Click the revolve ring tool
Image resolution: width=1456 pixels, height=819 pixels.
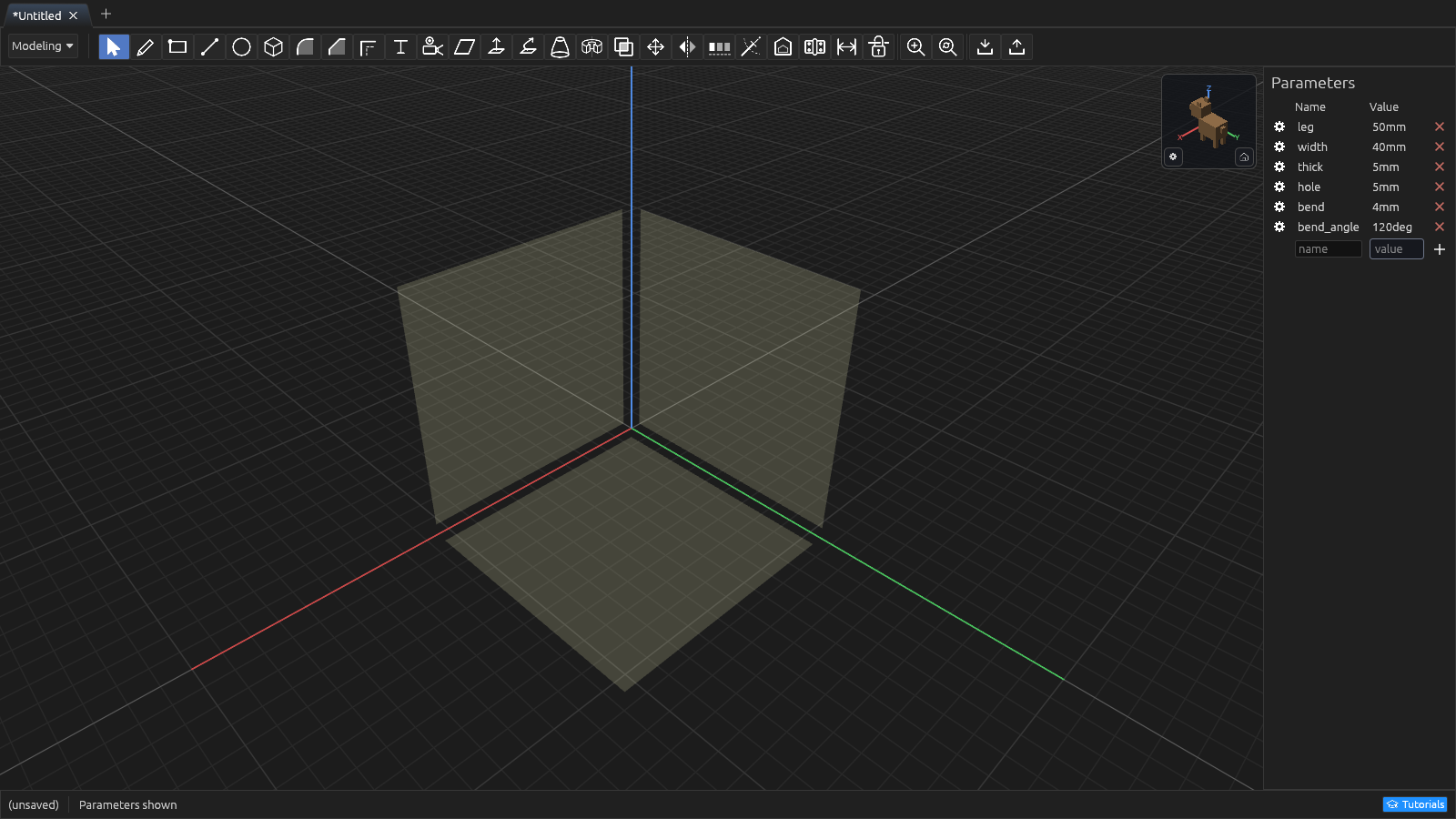[x=591, y=46]
